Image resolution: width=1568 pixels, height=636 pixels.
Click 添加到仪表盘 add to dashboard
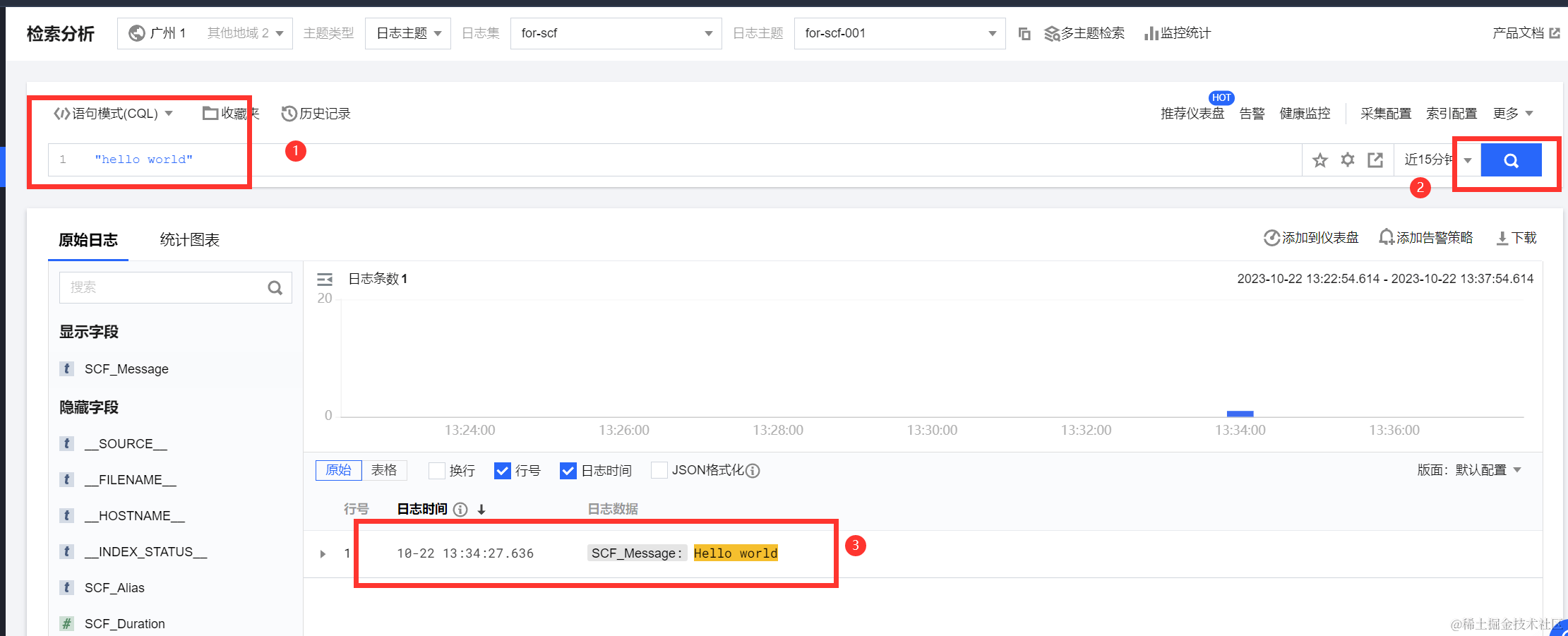coord(1311,238)
